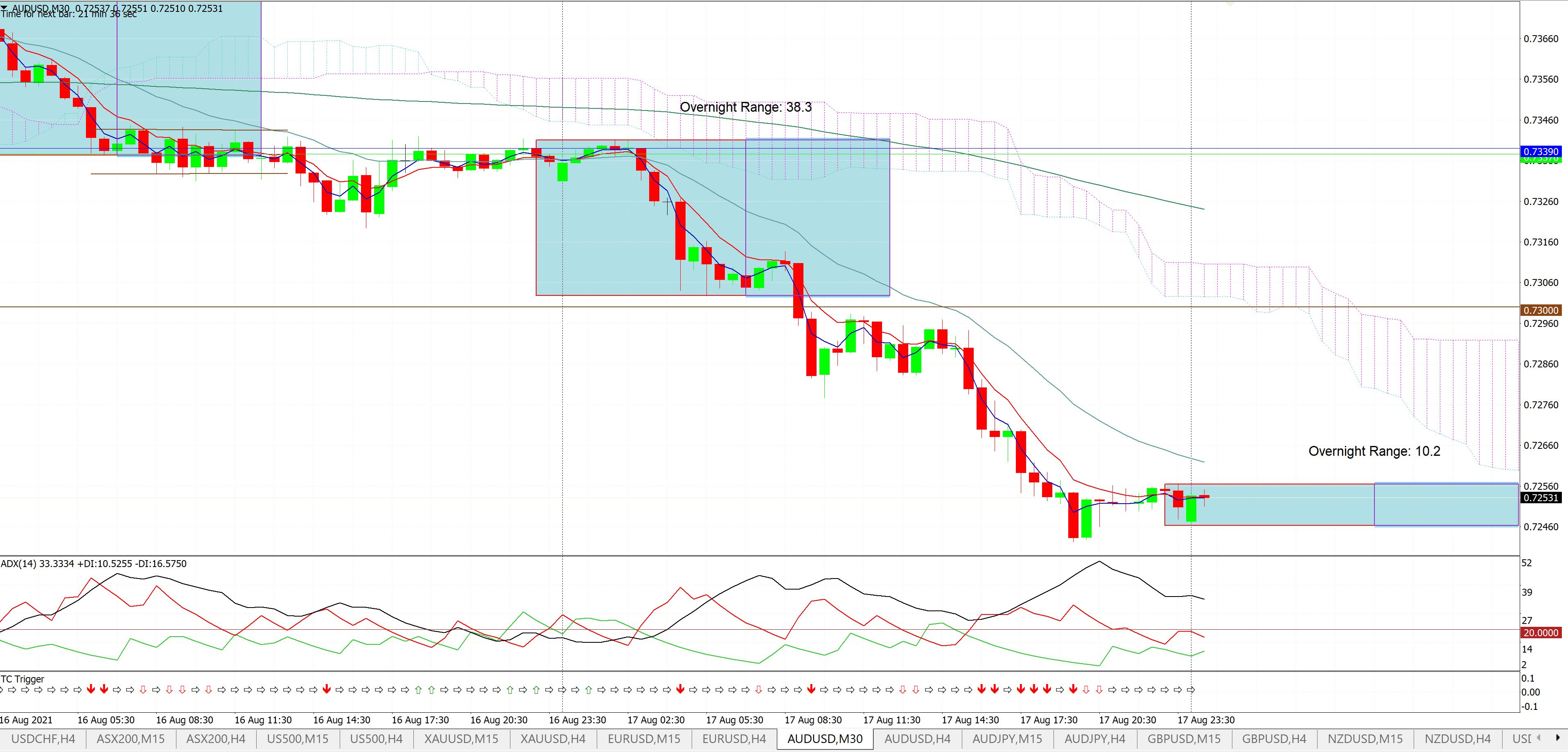Switch to AUDUSD,H4 chart tab

coord(917,738)
